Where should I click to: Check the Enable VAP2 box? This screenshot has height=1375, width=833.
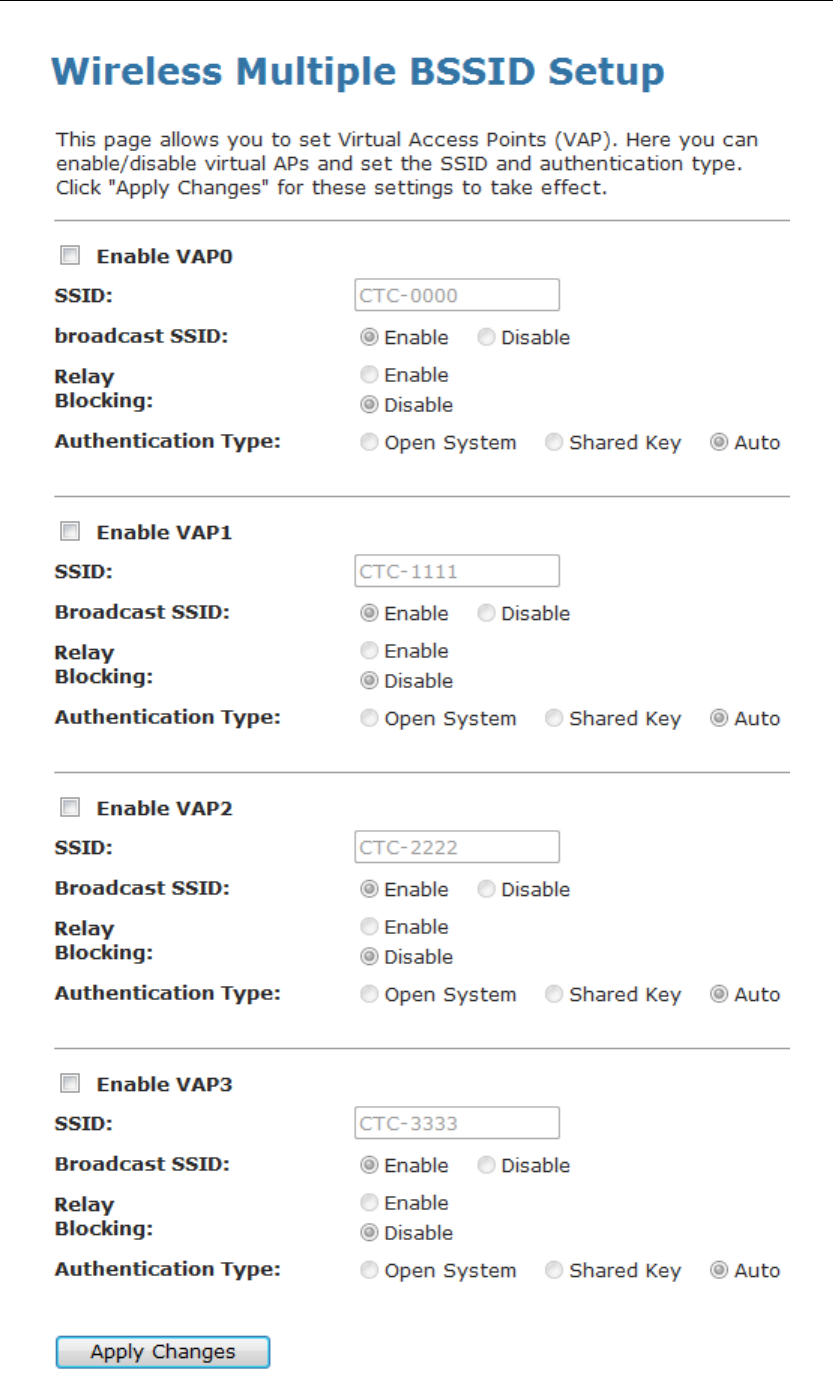(70, 807)
